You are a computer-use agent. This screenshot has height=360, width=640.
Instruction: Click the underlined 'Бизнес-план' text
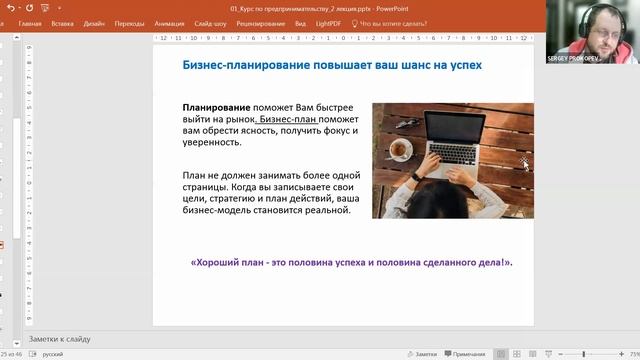click(x=288, y=119)
